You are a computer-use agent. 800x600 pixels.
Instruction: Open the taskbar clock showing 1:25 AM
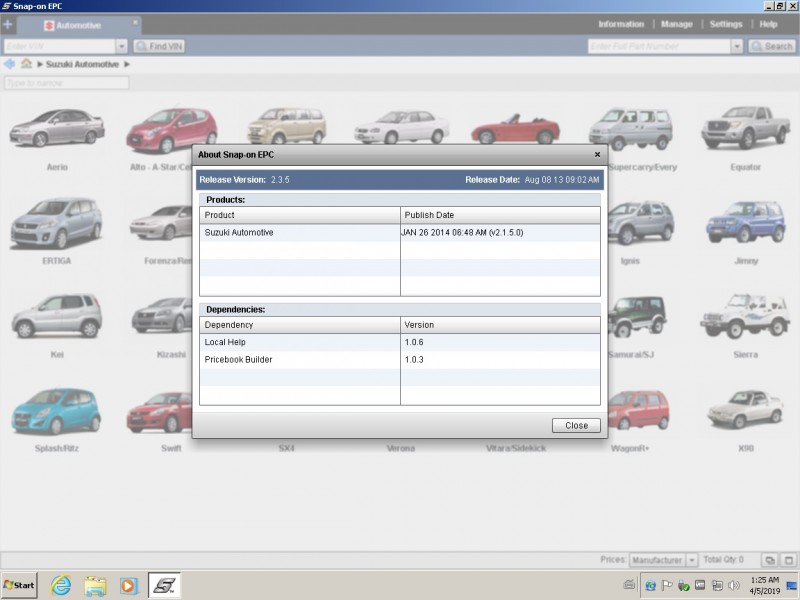pos(764,585)
